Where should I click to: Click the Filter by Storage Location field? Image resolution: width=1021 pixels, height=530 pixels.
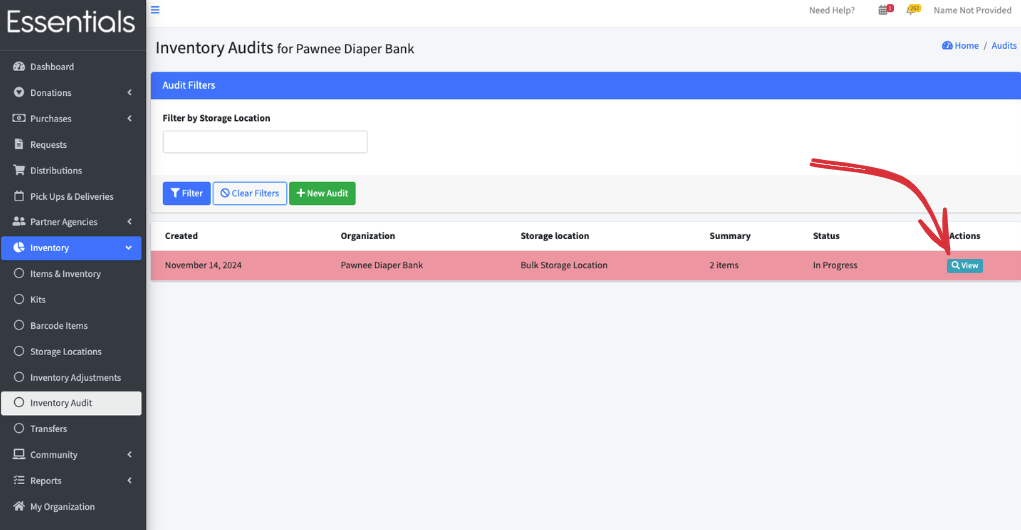point(265,142)
